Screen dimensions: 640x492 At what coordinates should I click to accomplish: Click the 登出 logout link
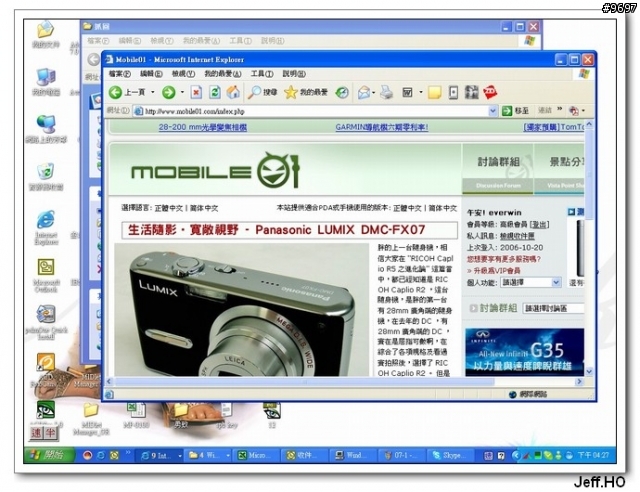(539, 225)
